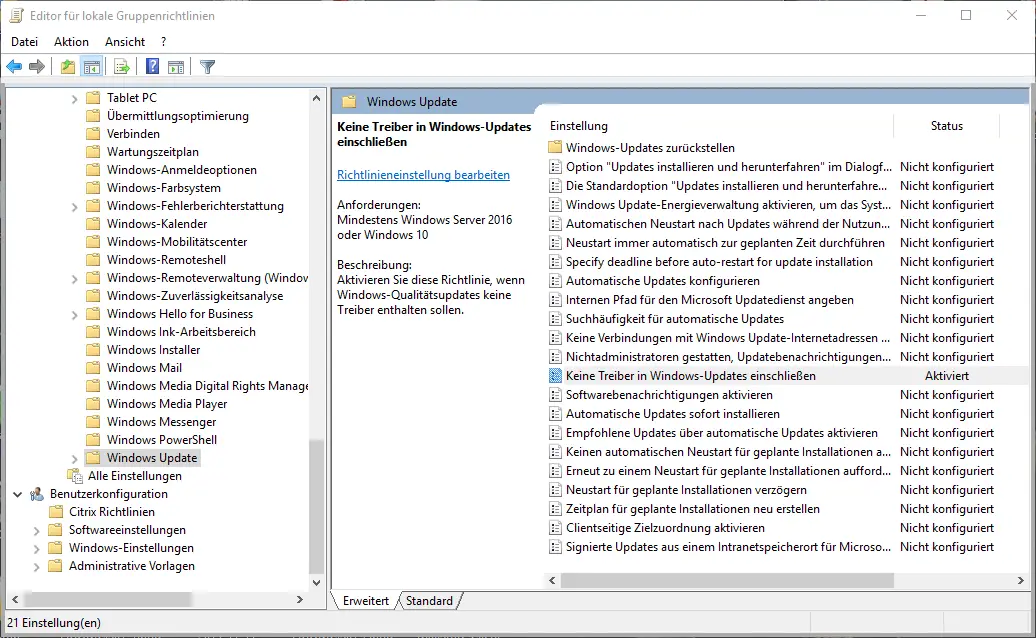Click the tree pane's right scroll arrow
Viewport: 1036px width, 638px height.
tap(300, 600)
